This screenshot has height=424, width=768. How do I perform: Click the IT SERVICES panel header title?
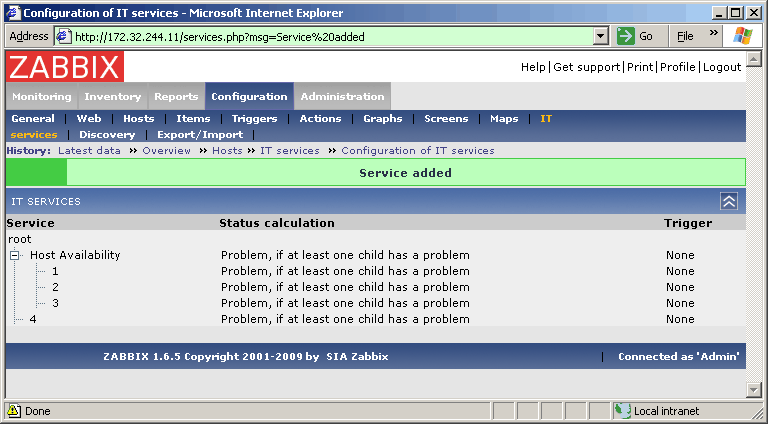point(46,201)
